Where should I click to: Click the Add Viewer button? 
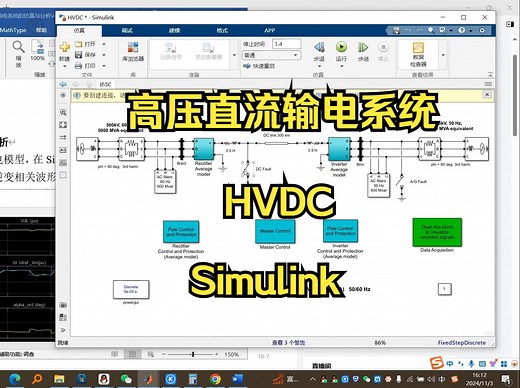(208, 51)
